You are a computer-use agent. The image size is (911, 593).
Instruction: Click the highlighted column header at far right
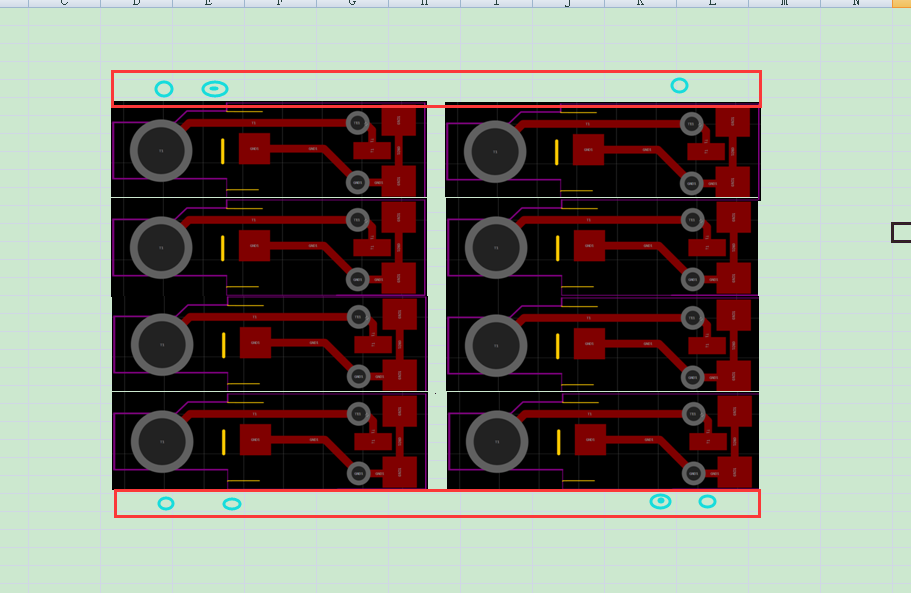coord(901,3)
